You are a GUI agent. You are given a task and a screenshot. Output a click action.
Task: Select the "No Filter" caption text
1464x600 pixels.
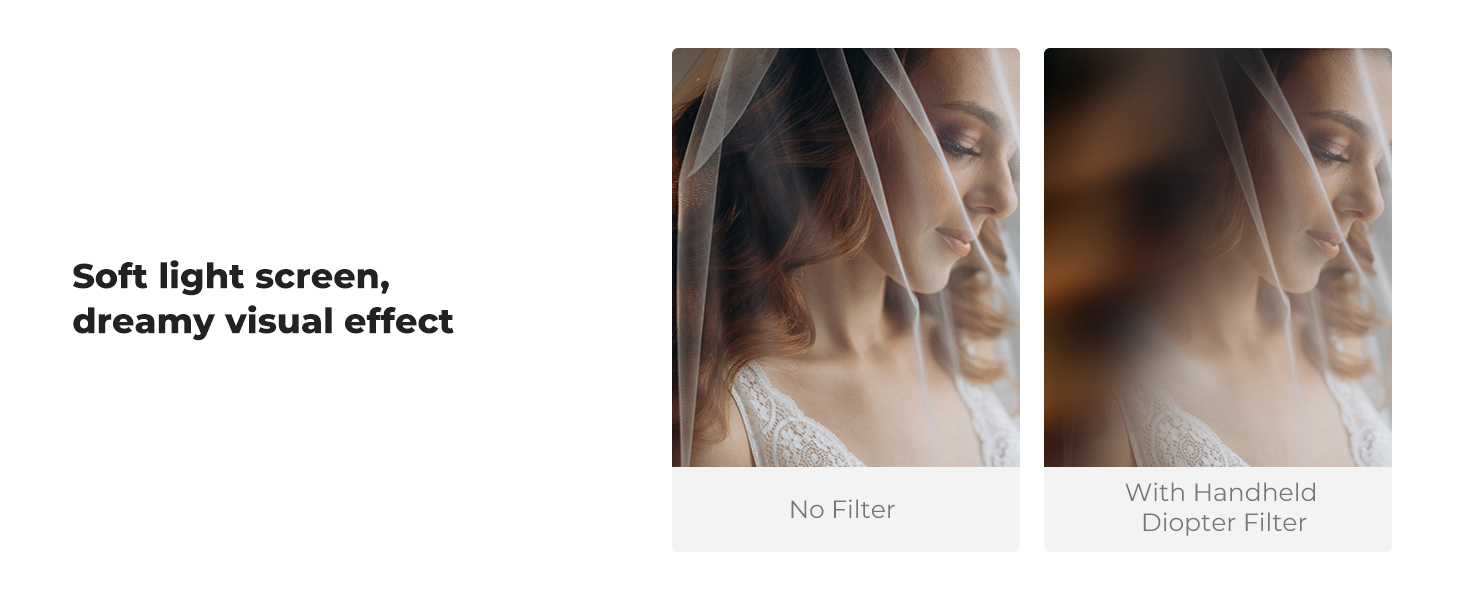842,509
